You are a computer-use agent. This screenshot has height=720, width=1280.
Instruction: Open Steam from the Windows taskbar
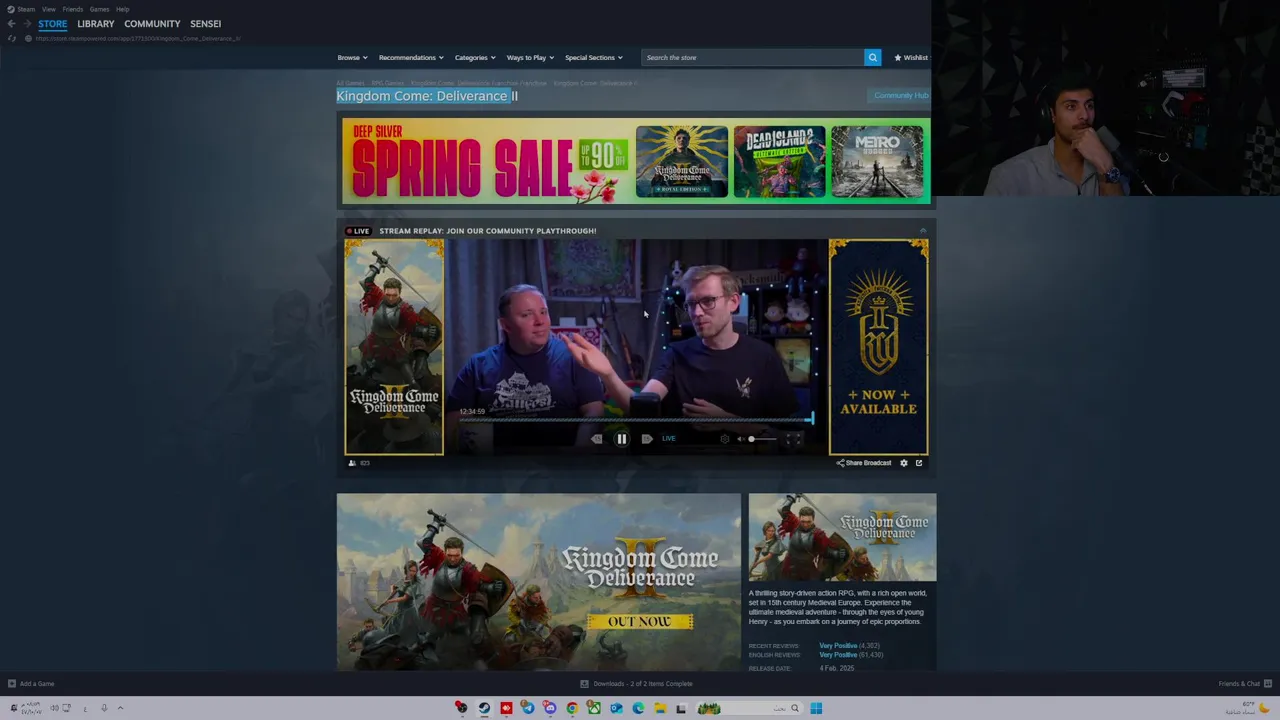pos(484,708)
